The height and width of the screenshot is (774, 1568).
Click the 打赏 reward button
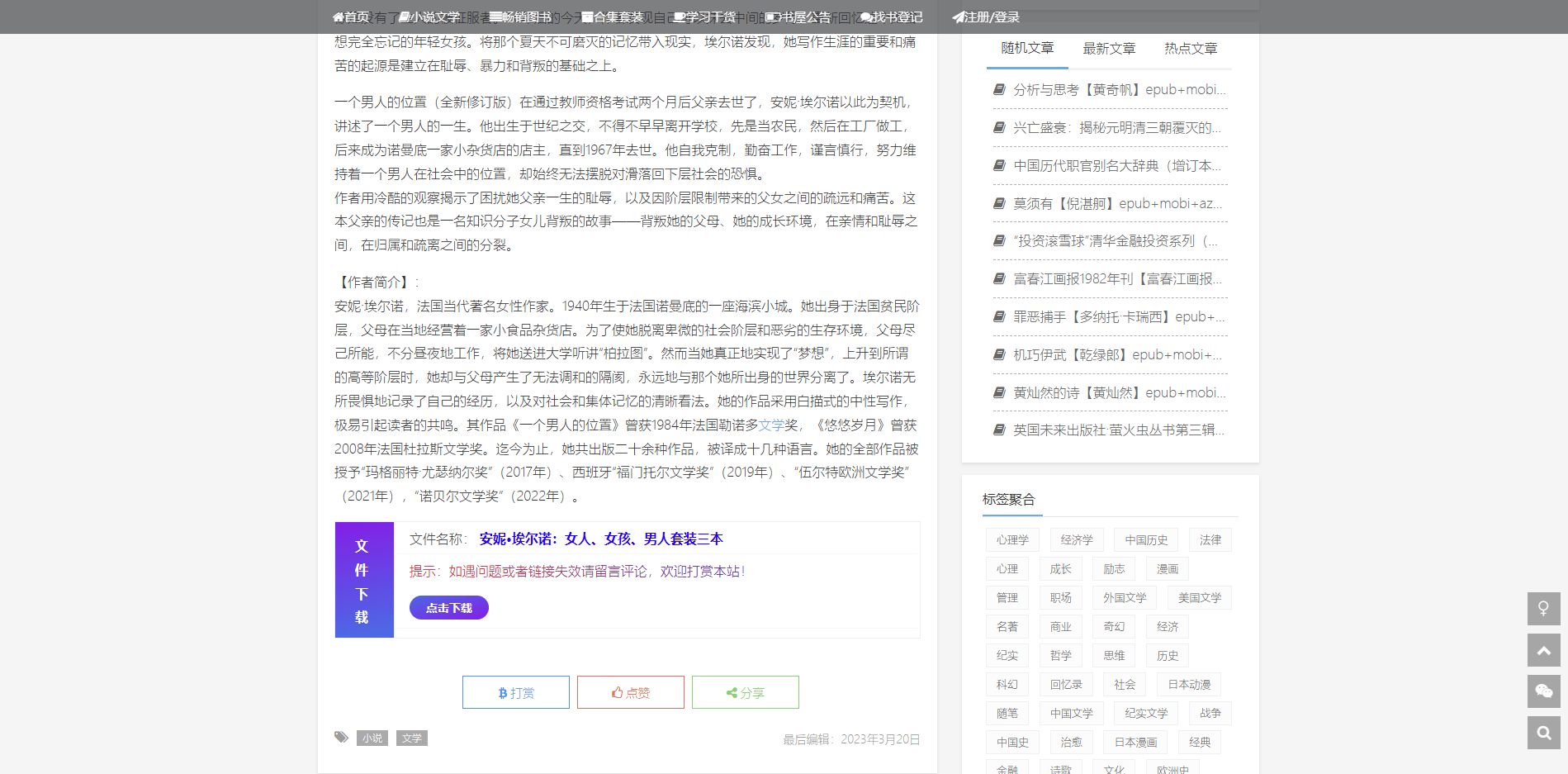click(x=516, y=692)
